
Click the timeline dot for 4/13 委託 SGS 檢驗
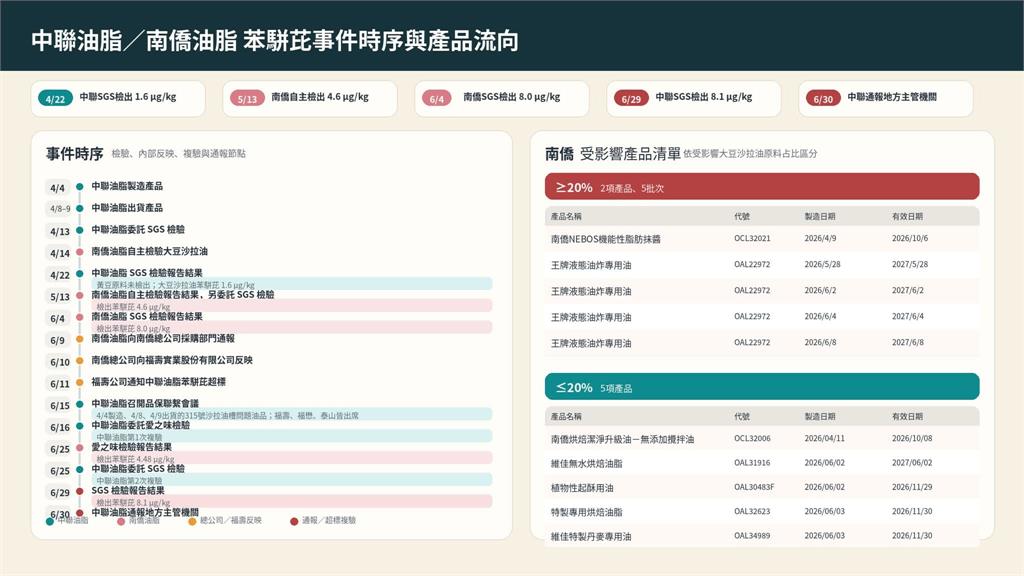(80, 230)
